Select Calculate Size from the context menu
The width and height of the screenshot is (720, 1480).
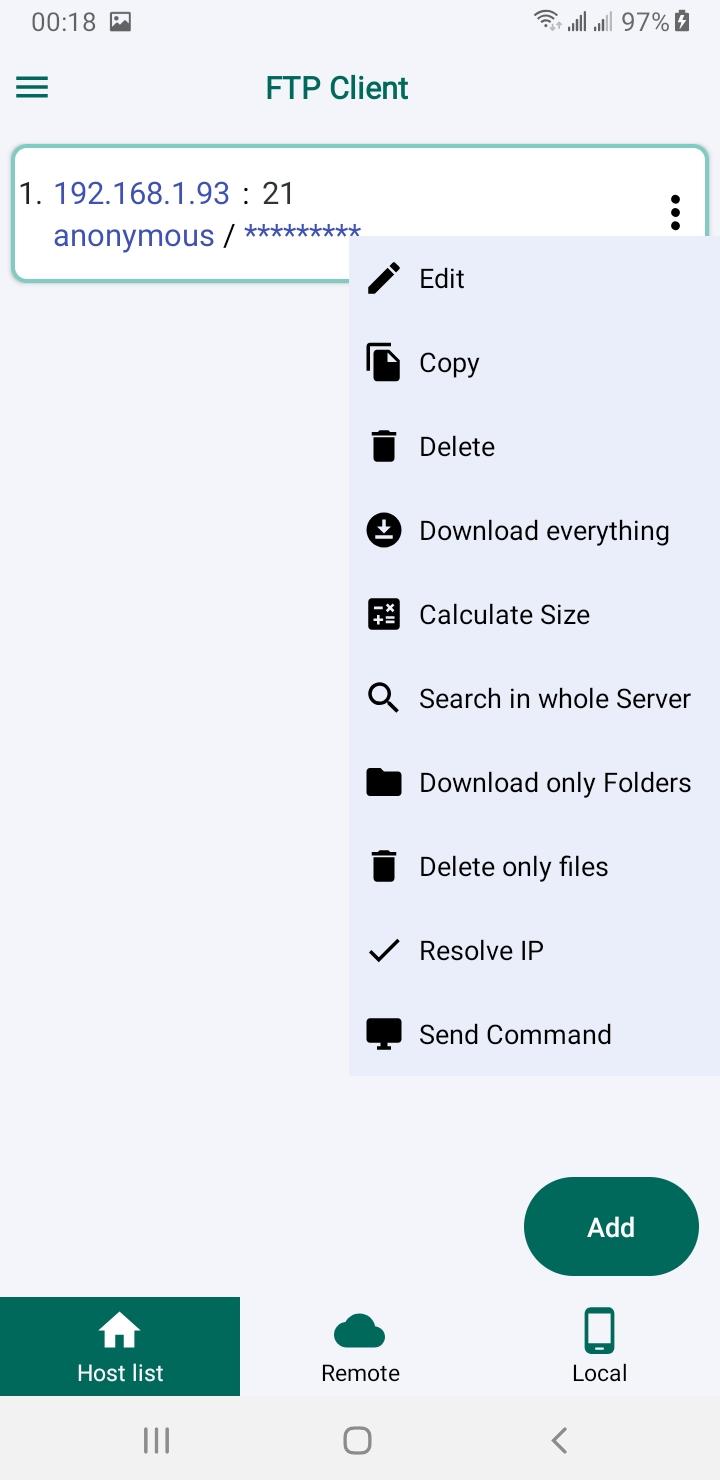[x=534, y=614]
